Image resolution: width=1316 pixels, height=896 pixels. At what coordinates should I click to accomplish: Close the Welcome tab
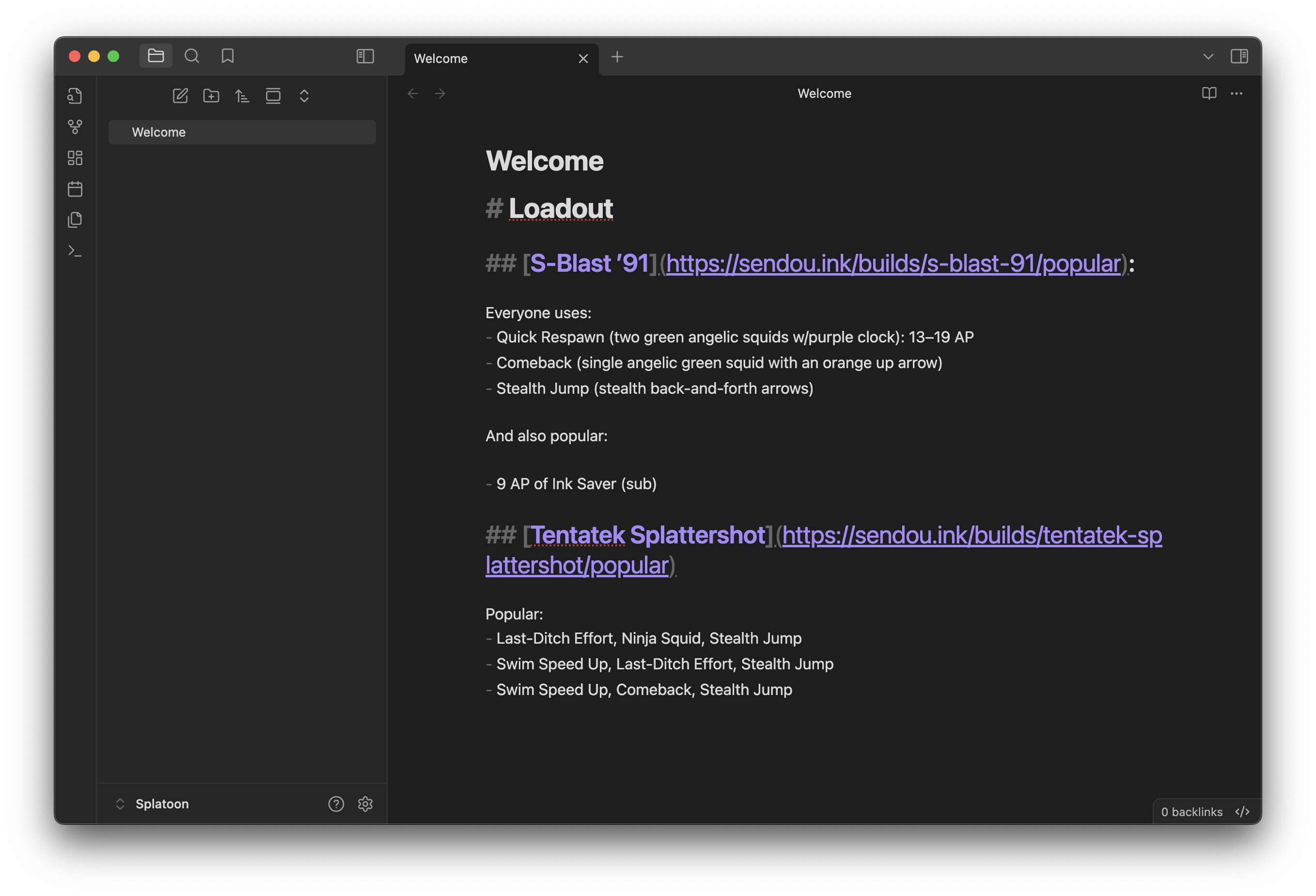pyautogui.click(x=583, y=59)
